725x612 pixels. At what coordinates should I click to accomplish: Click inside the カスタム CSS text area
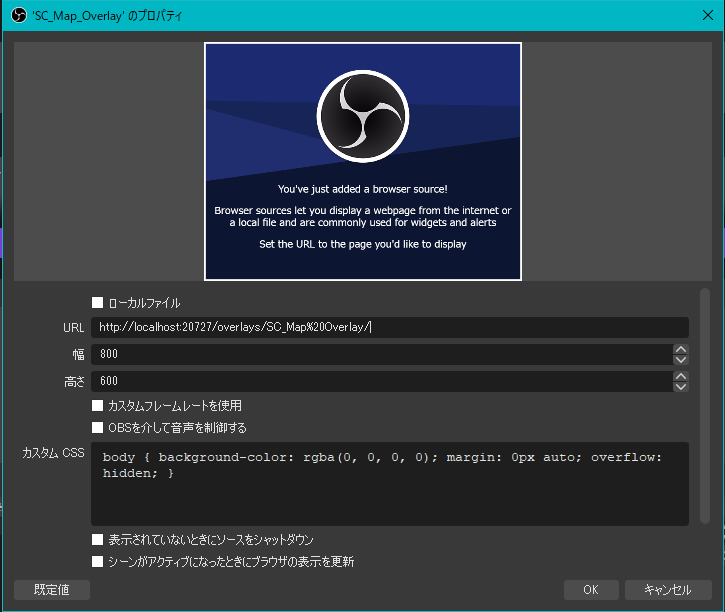[x=390, y=483]
